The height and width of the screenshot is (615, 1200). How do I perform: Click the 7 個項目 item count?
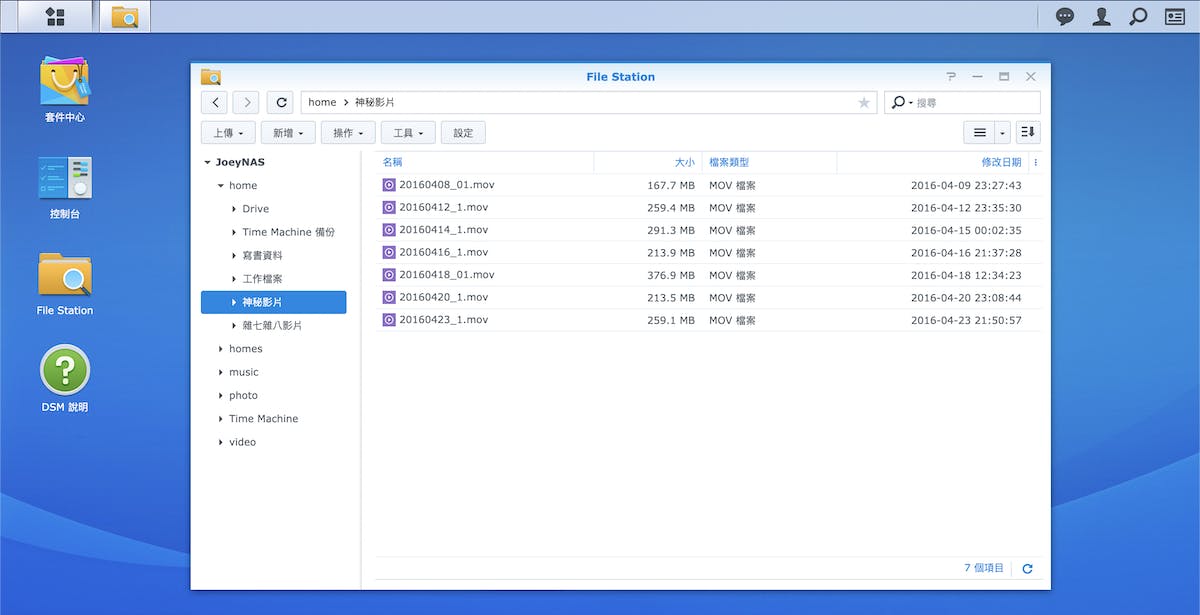point(984,568)
